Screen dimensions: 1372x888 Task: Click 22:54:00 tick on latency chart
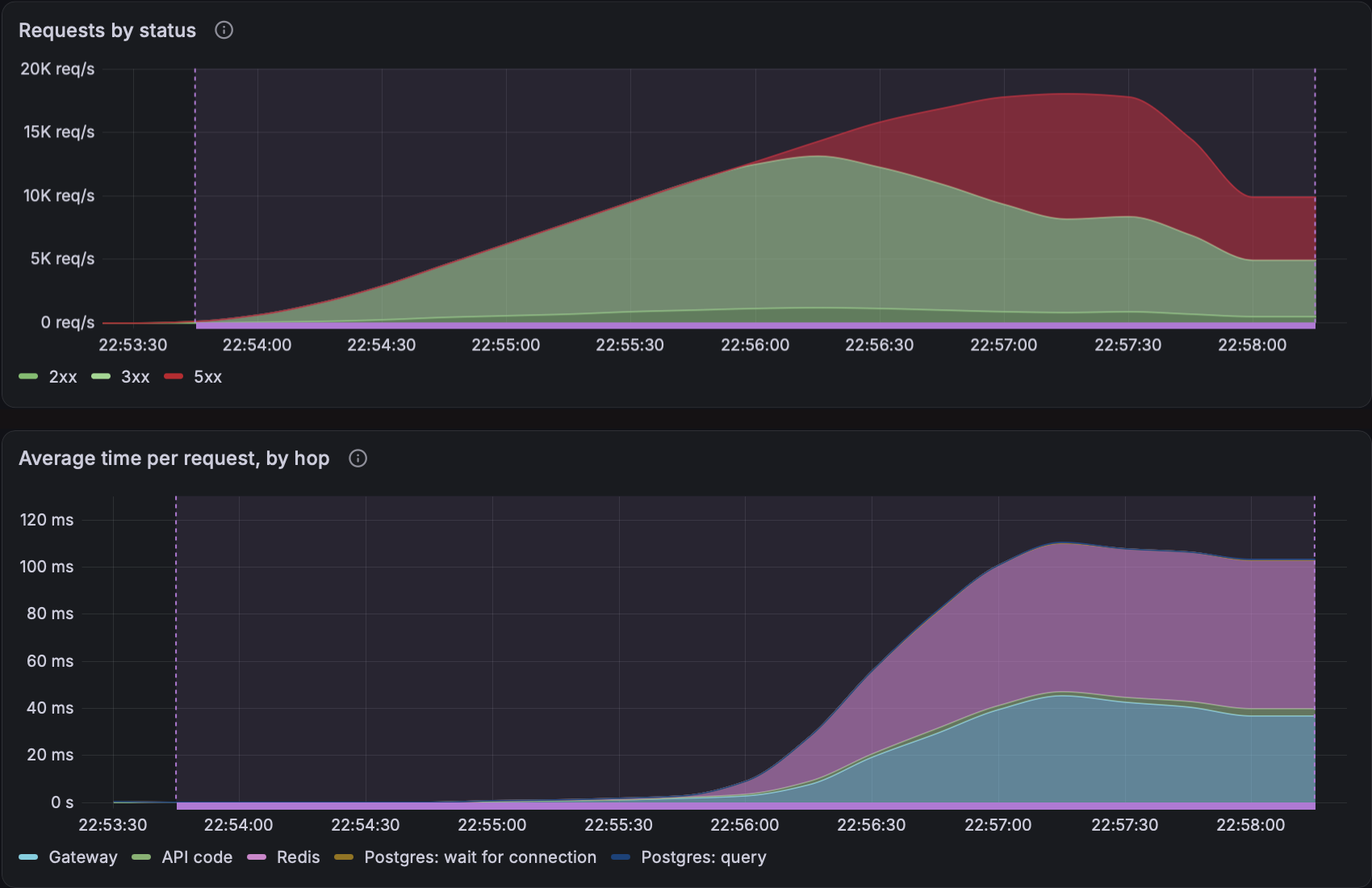tap(238, 825)
